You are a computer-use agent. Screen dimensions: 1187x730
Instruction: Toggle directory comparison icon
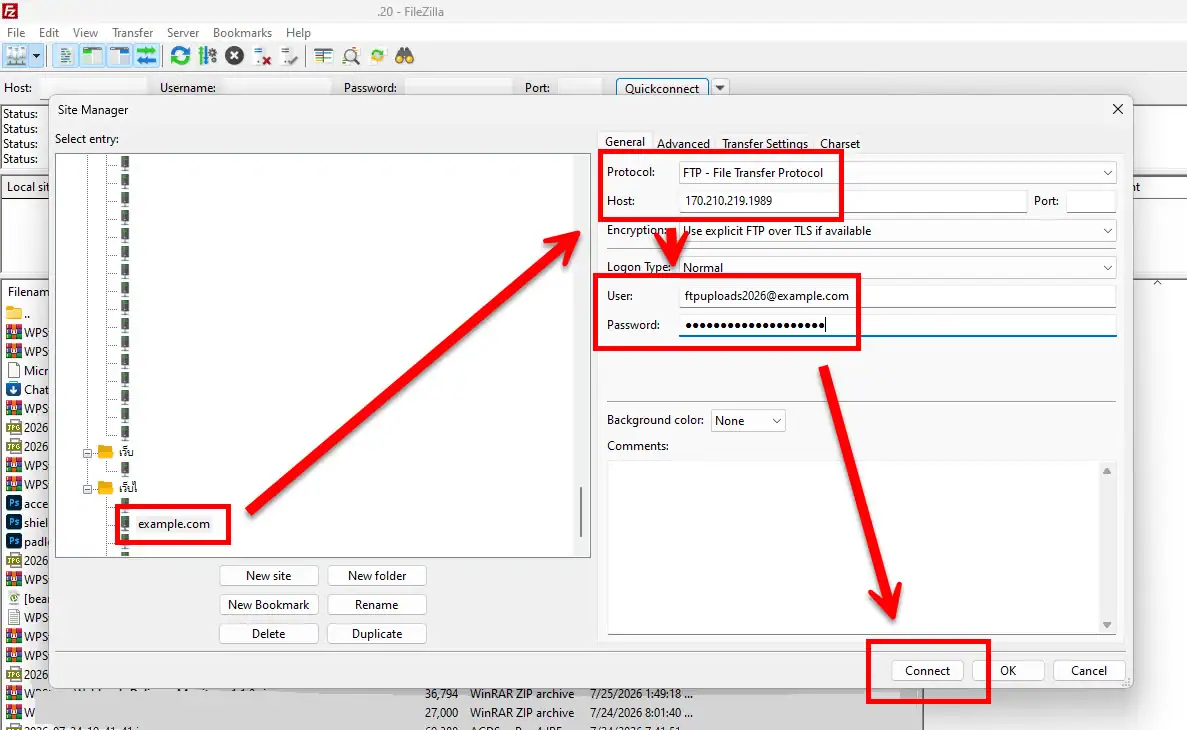point(350,56)
